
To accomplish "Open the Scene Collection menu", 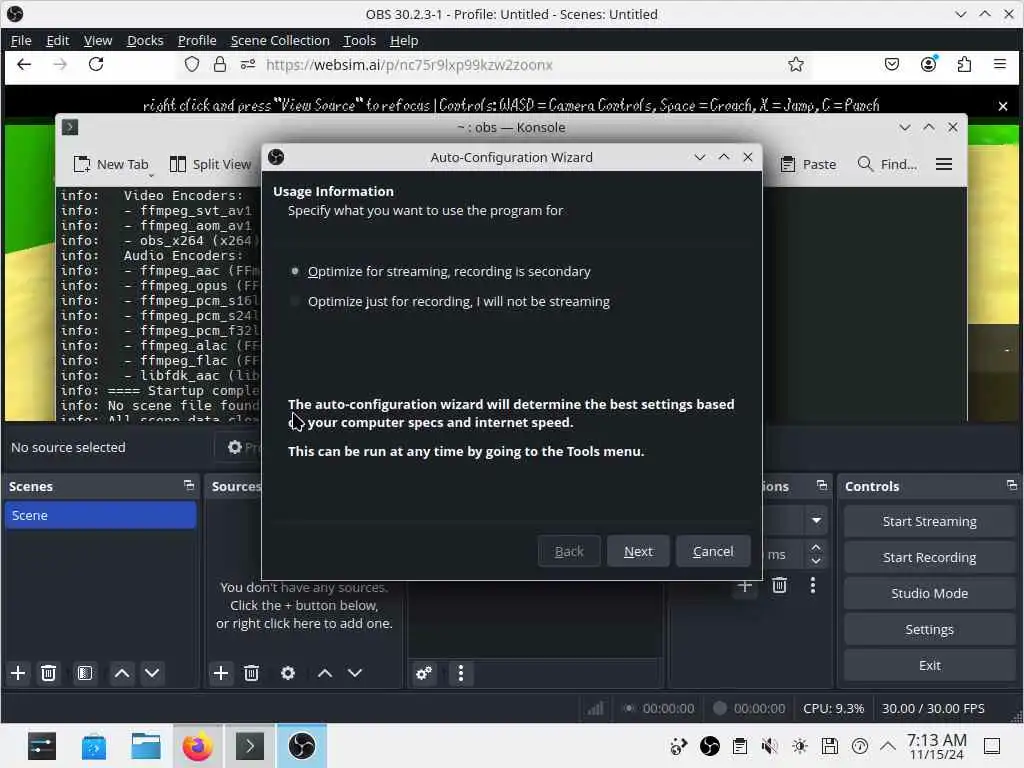I will point(280,40).
